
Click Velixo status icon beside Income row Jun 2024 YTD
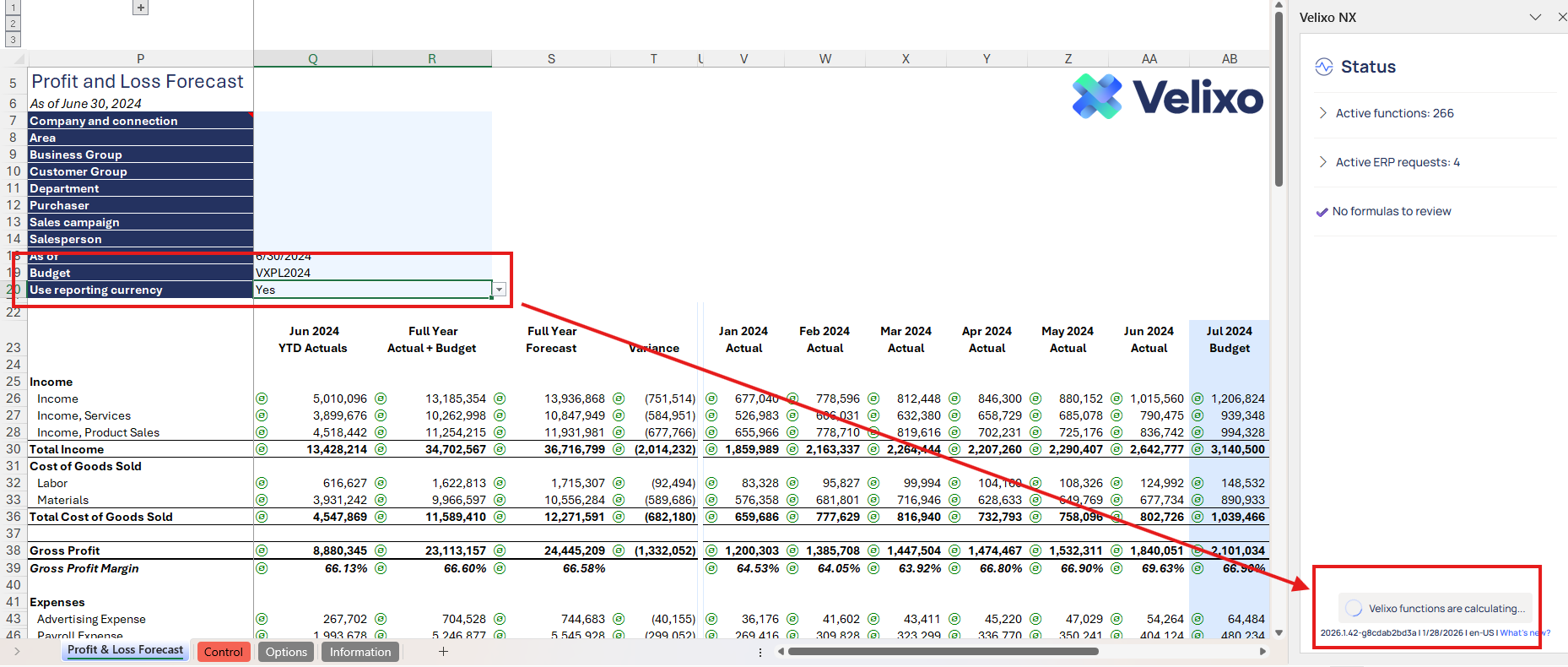coord(262,399)
